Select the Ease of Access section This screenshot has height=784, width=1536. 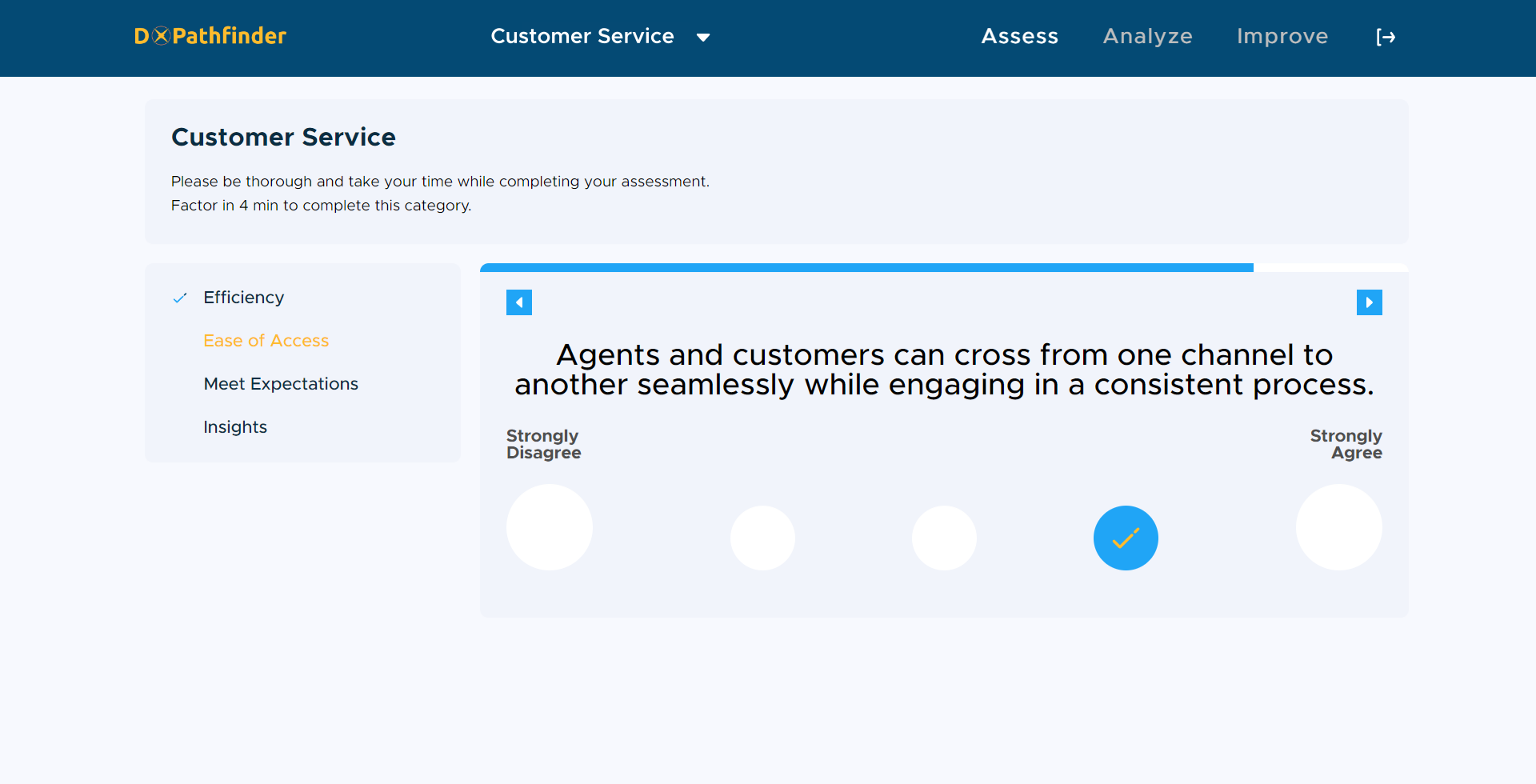pos(266,341)
